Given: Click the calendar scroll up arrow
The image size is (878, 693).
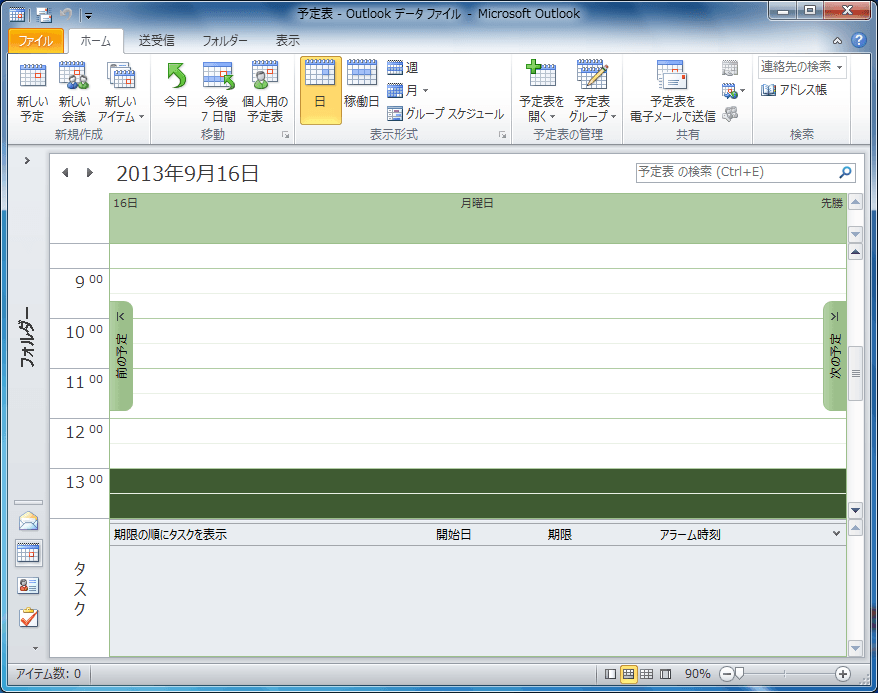Looking at the screenshot, I should pyautogui.click(x=855, y=252).
